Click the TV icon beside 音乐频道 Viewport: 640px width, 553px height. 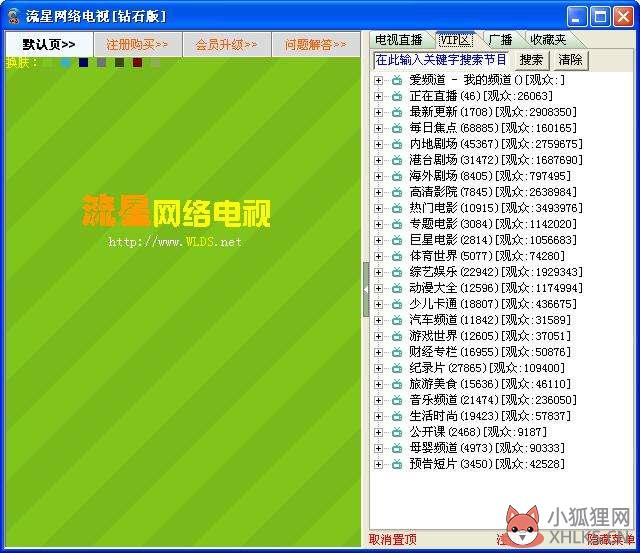397,400
